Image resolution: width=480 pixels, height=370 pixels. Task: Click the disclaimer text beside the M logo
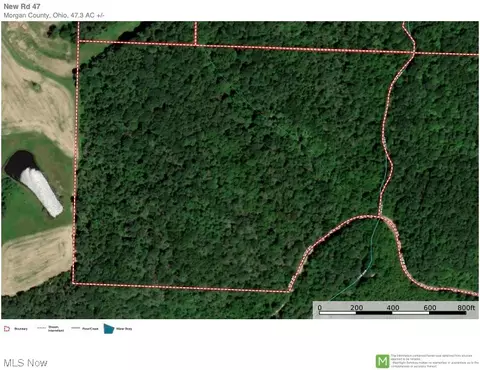pyautogui.click(x=435, y=361)
